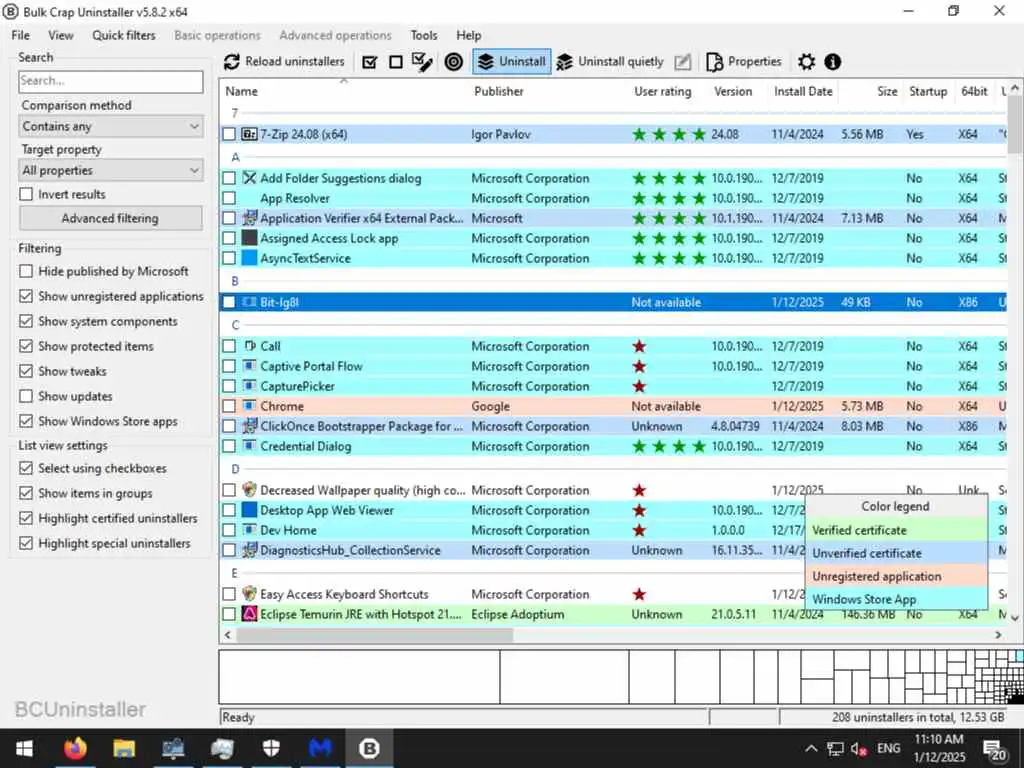Open the notification center icon
The height and width of the screenshot is (768, 1024).
[x=994, y=748]
